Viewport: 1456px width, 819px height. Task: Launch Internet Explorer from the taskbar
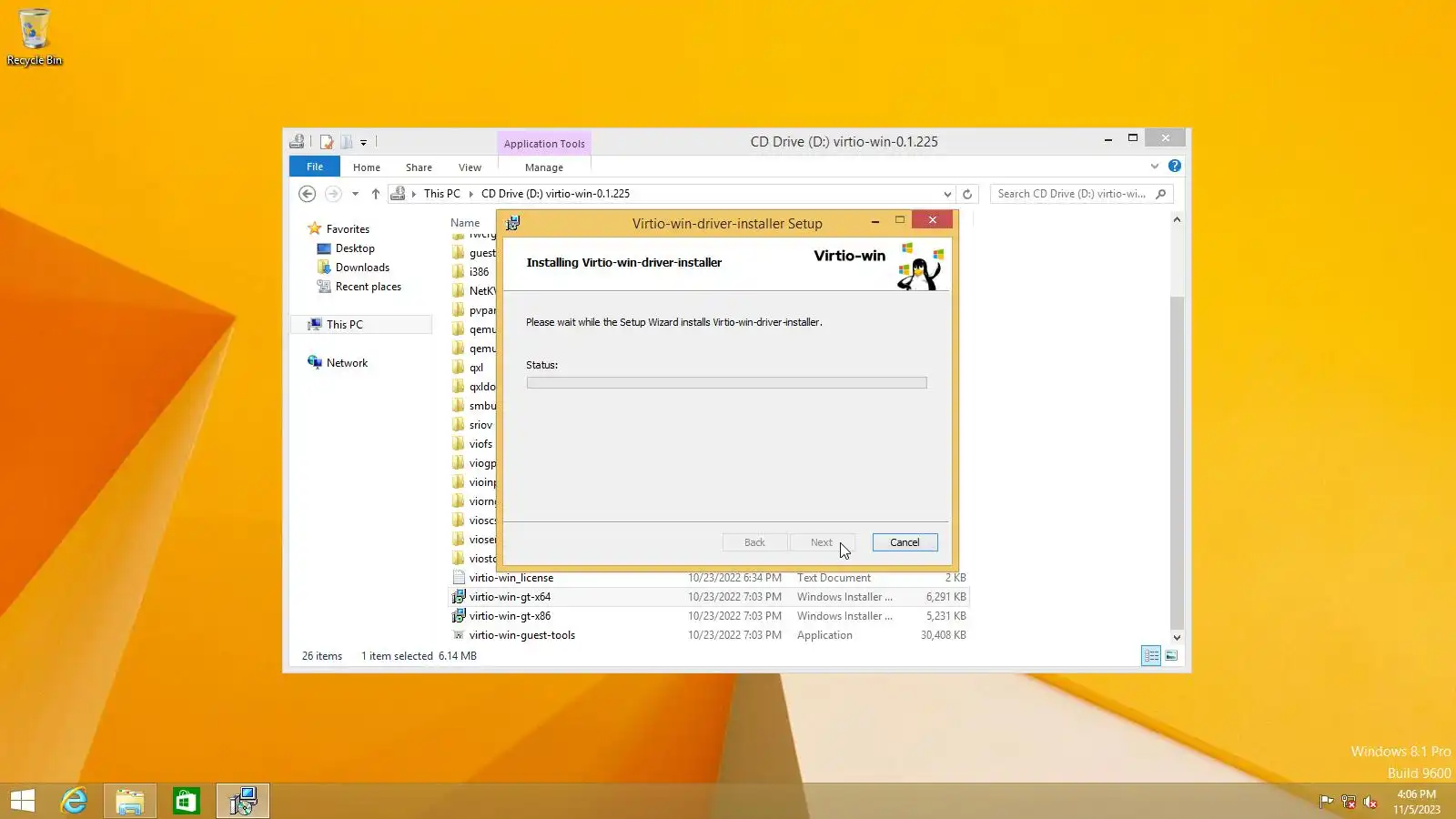point(74,801)
